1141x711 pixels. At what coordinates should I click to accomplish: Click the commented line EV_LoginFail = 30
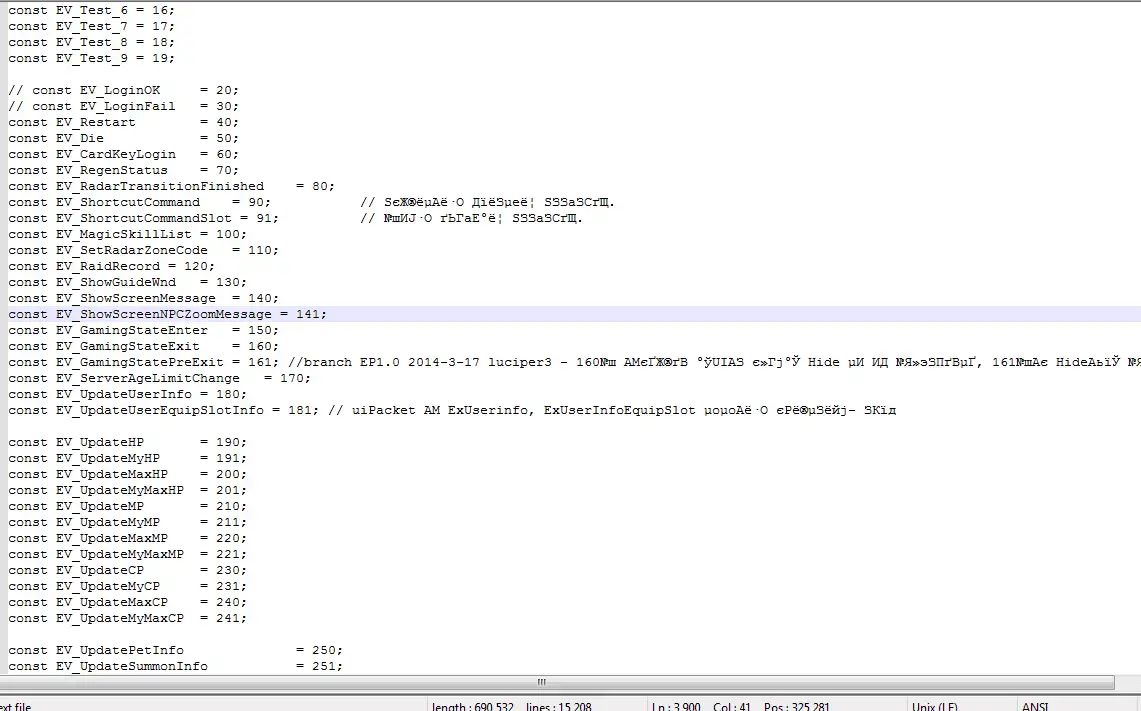coord(123,106)
